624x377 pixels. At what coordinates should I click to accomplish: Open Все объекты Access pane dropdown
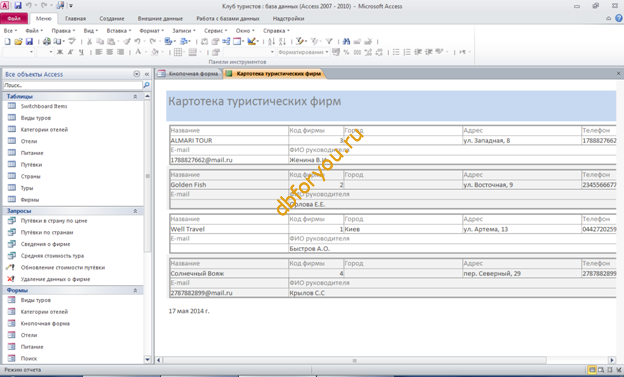point(136,74)
